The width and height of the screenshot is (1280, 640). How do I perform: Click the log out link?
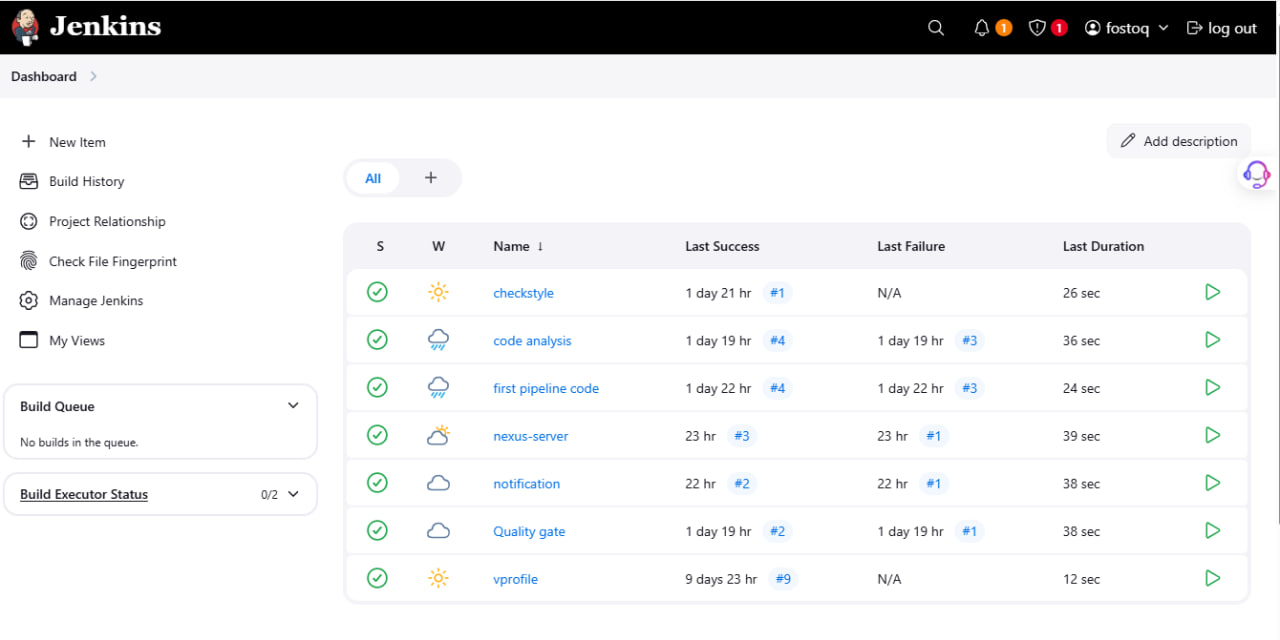click(1221, 28)
